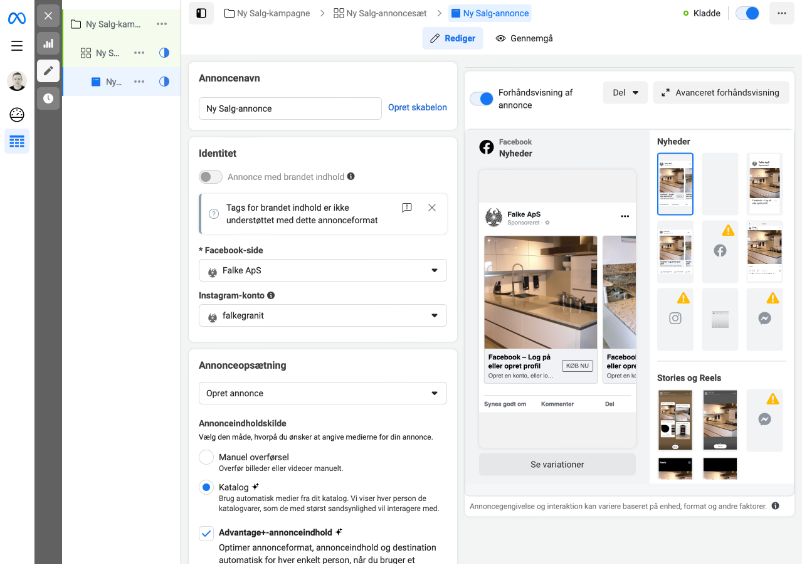Viewport: 802px width, 564px height.
Task: Click Kommenter in ad preview
Action: (557, 404)
